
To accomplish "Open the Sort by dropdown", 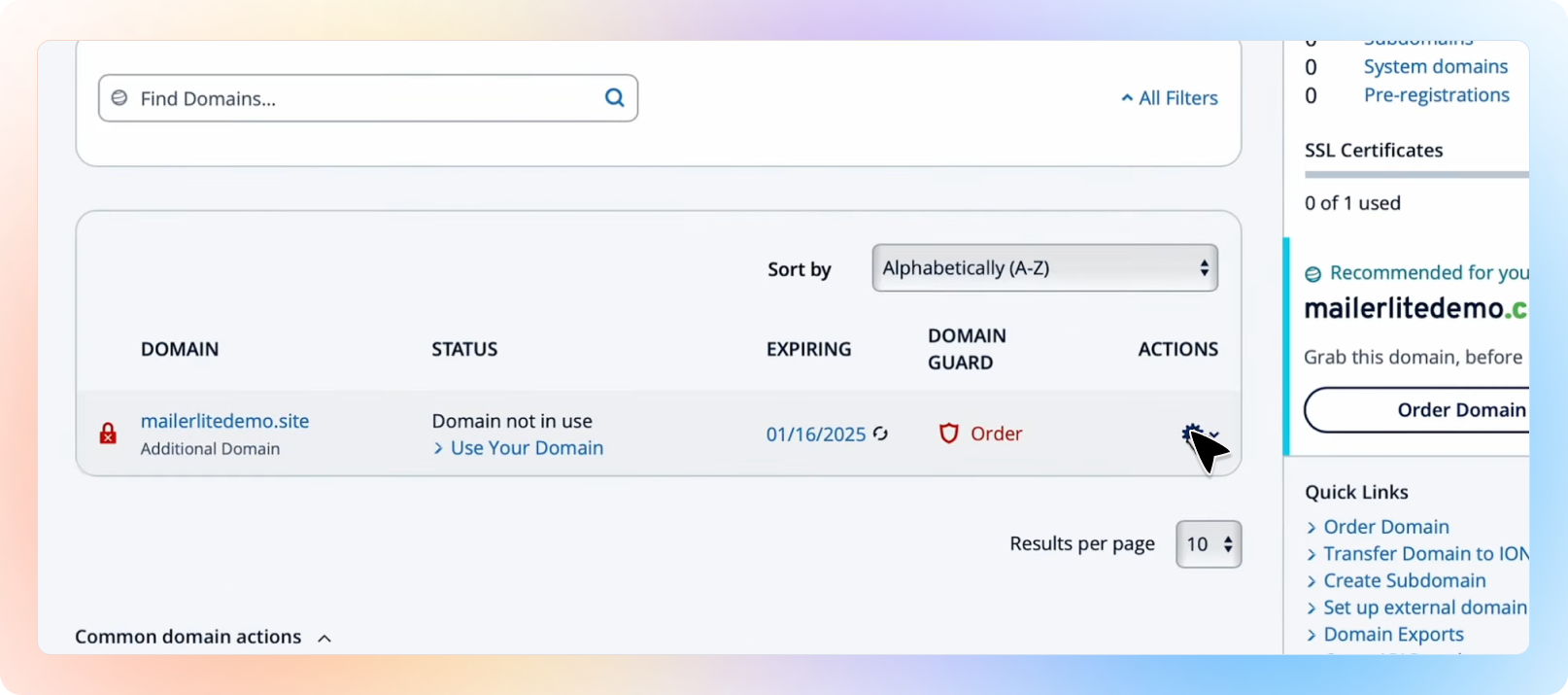I will (1044, 268).
